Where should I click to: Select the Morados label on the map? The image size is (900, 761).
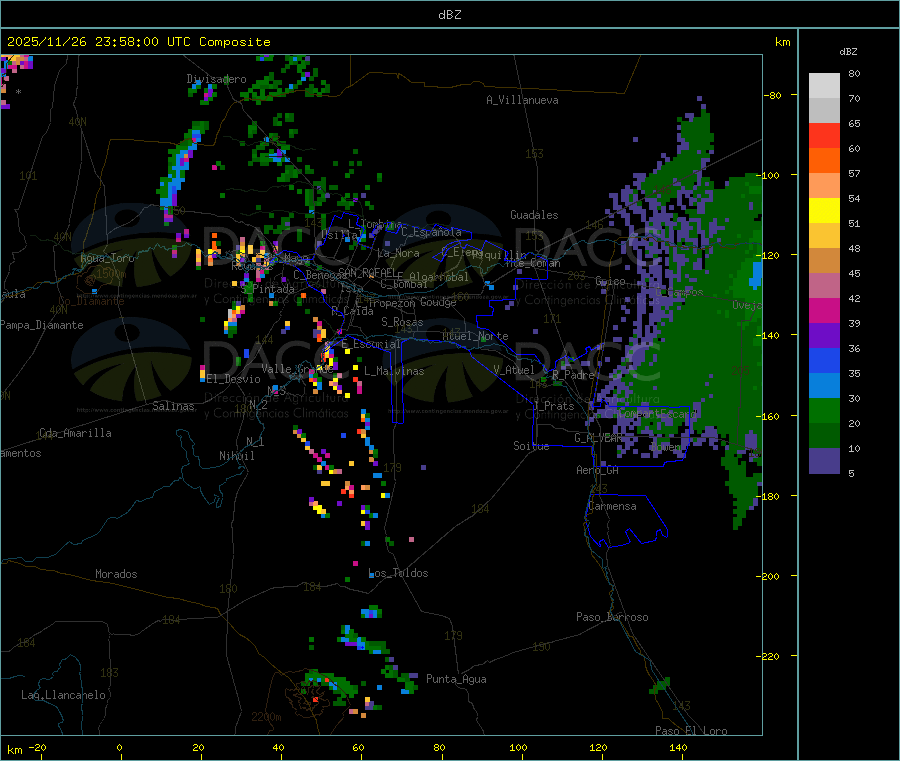(x=116, y=574)
